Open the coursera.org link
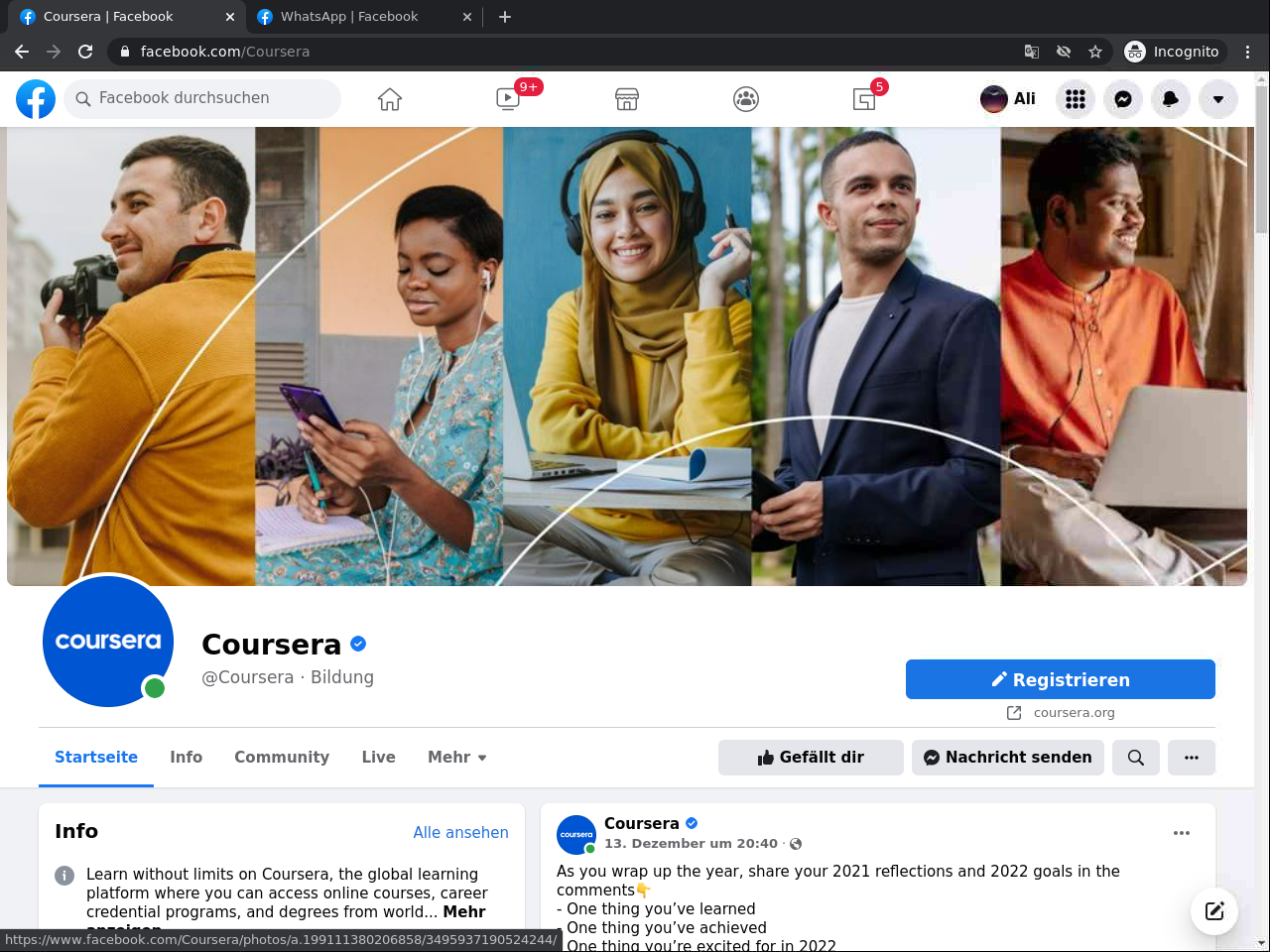 click(x=1074, y=713)
